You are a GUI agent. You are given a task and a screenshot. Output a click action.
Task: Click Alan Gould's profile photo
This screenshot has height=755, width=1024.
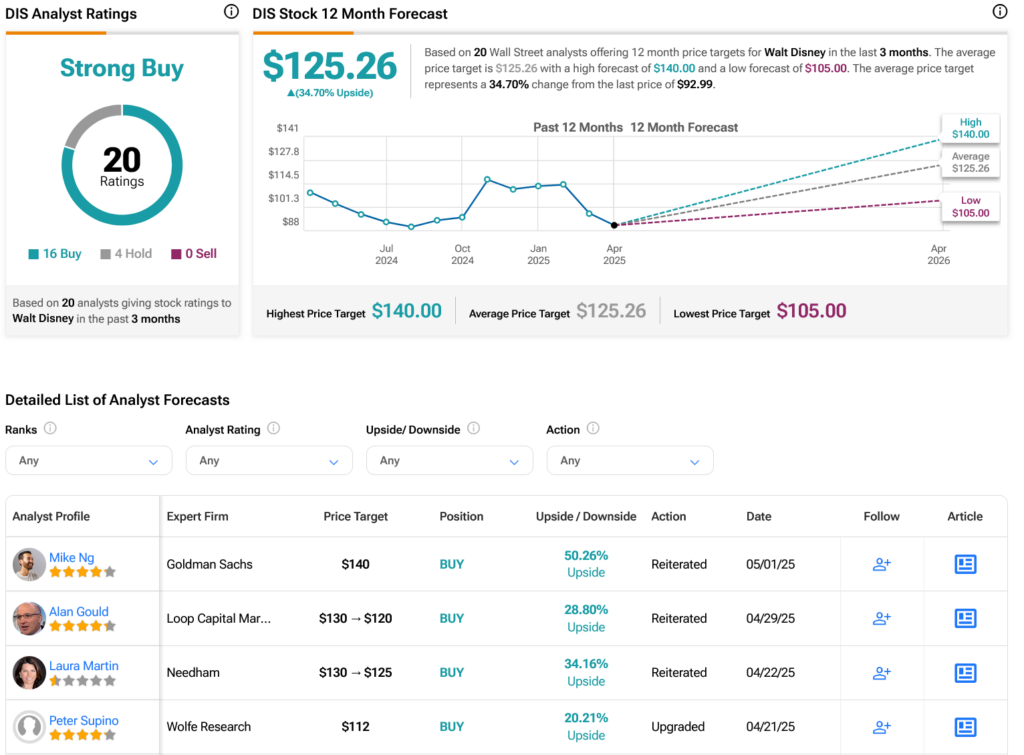(29, 618)
